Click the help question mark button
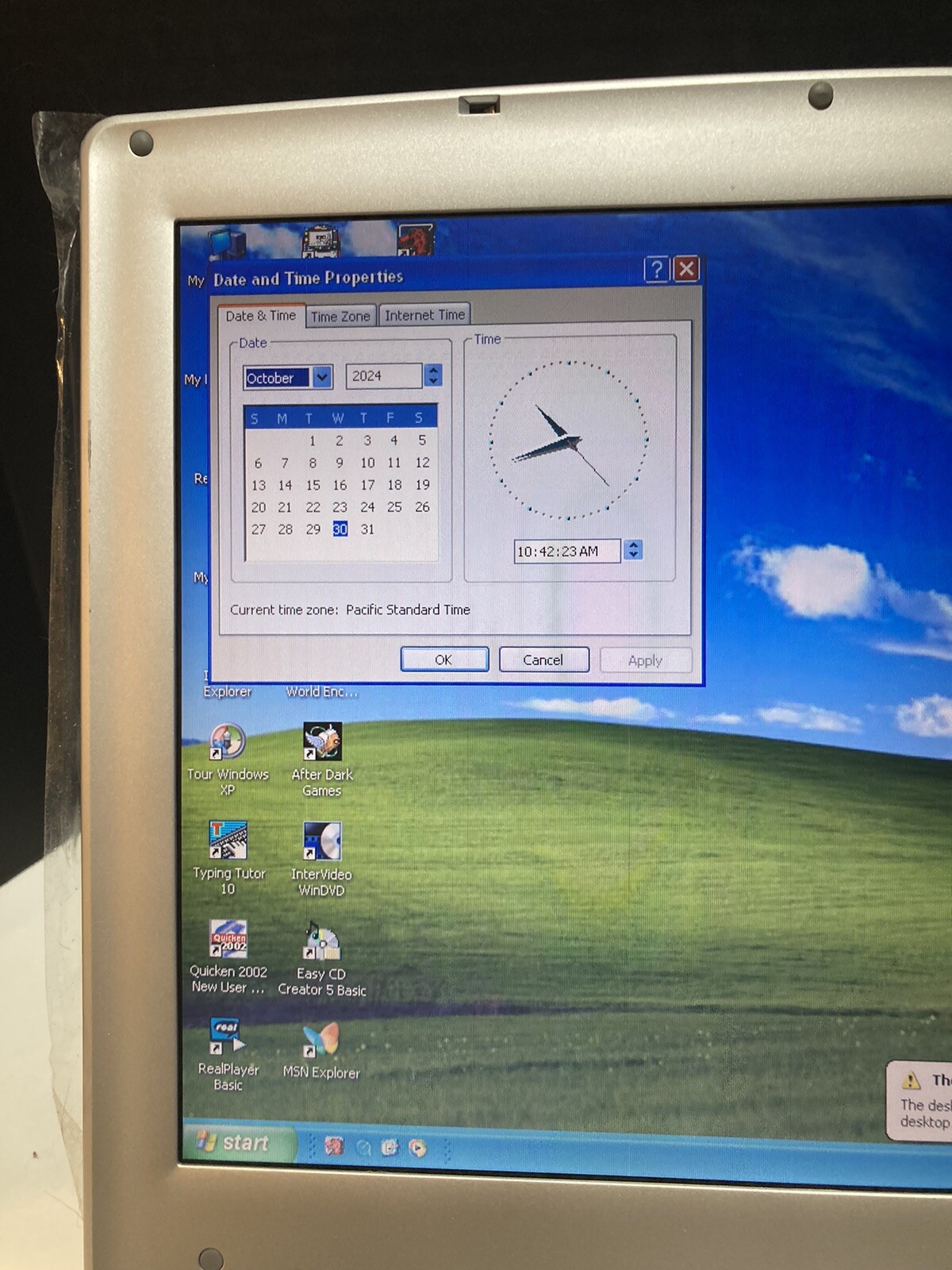Image resolution: width=952 pixels, height=1270 pixels. click(655, 270)
